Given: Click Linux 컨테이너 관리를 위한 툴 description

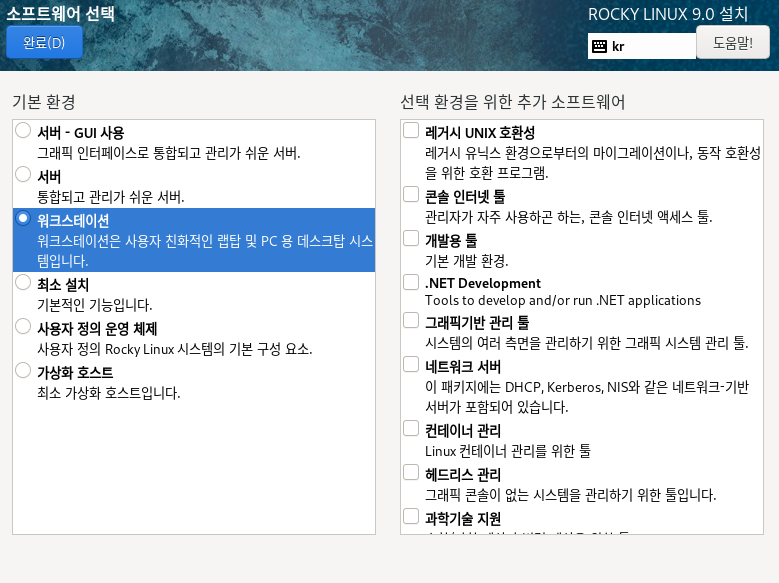Looking at the screenshot, I should pyautogui.click(x=508, y=451).
